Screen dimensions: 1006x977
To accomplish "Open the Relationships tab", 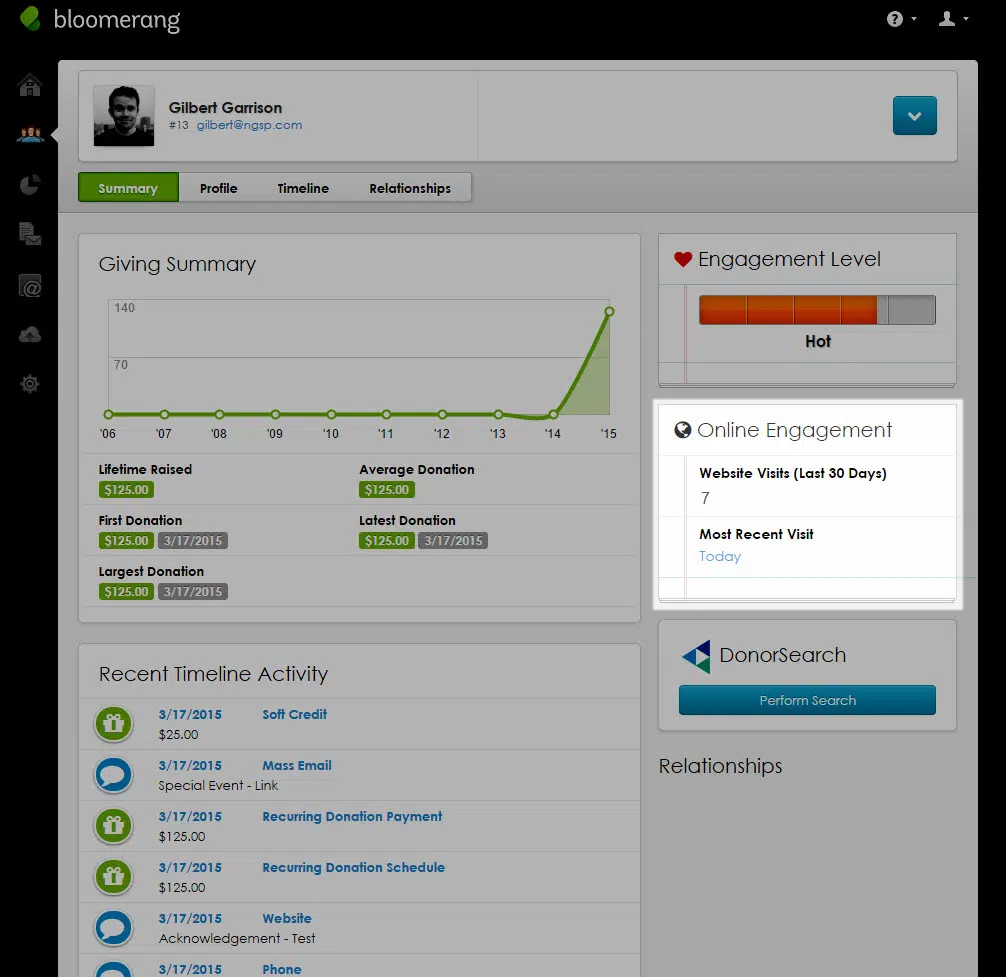I will (x=409, y=188).
